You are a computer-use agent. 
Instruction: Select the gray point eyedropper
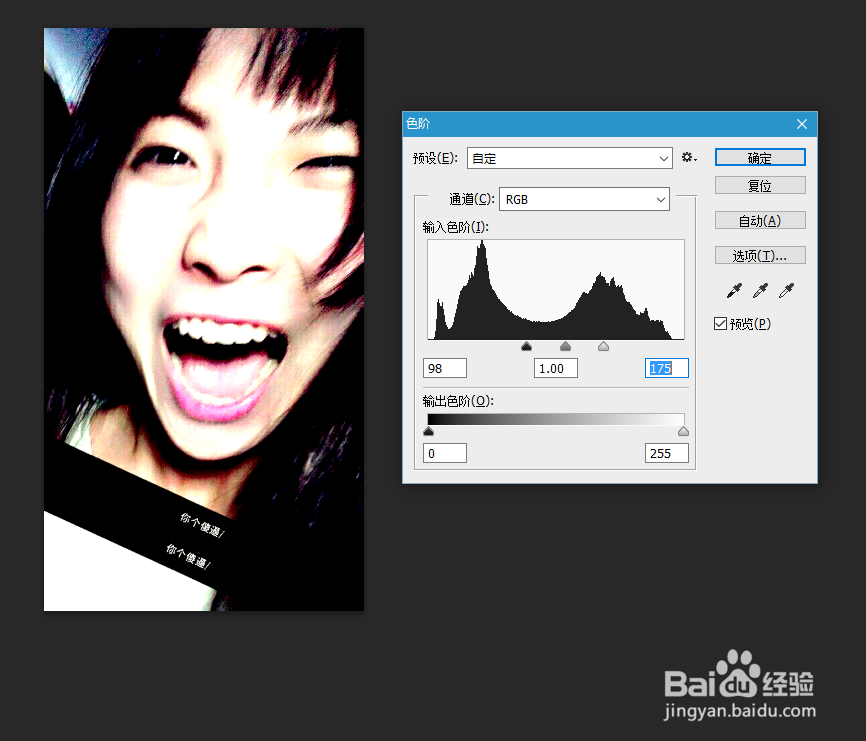(761, 290)
